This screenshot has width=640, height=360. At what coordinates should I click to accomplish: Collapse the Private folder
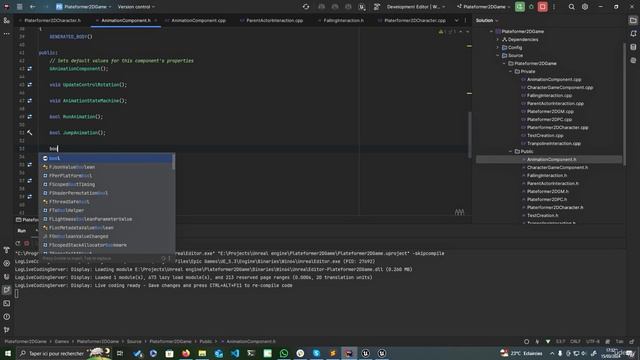(x=510, y=71)
